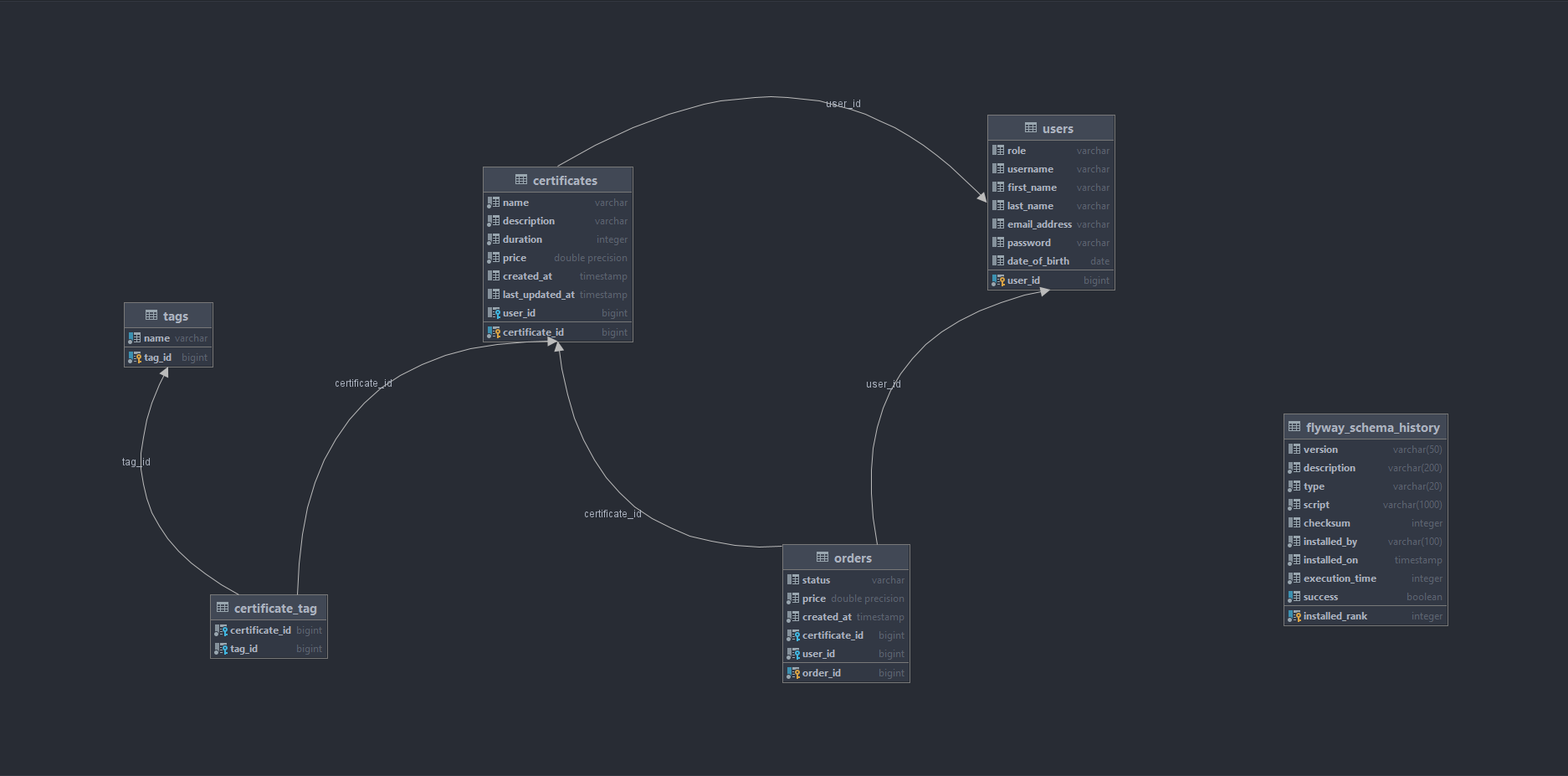Screen dimensions: 1568x776
Task: Click primary key icon next to order_id
Action: coord(792,673)
